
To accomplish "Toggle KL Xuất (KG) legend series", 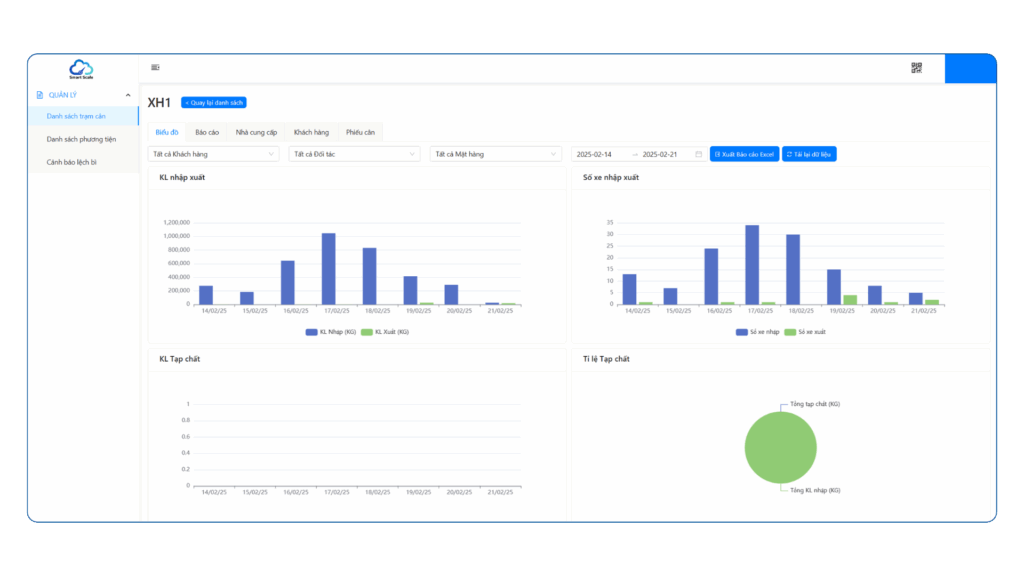I will [385, 332].
